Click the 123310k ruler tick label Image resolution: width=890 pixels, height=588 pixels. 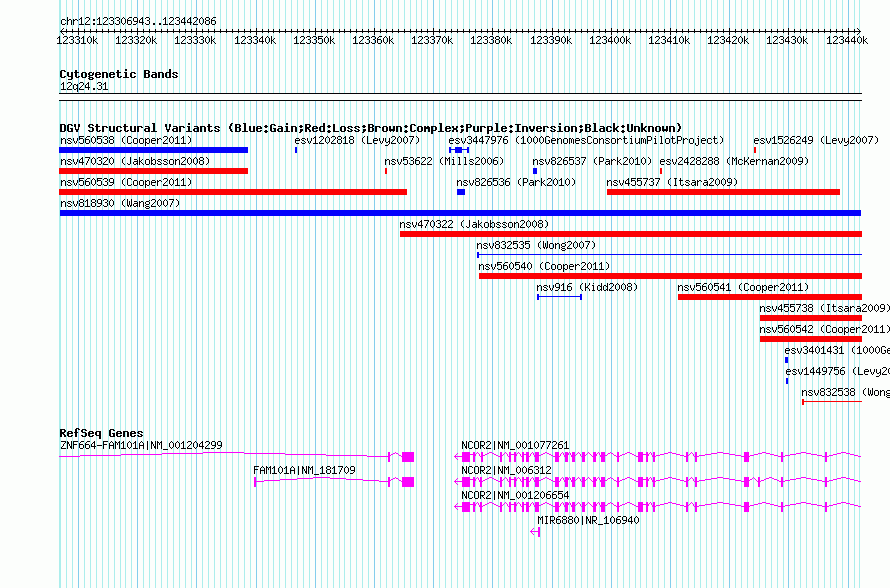coord(77,40)
